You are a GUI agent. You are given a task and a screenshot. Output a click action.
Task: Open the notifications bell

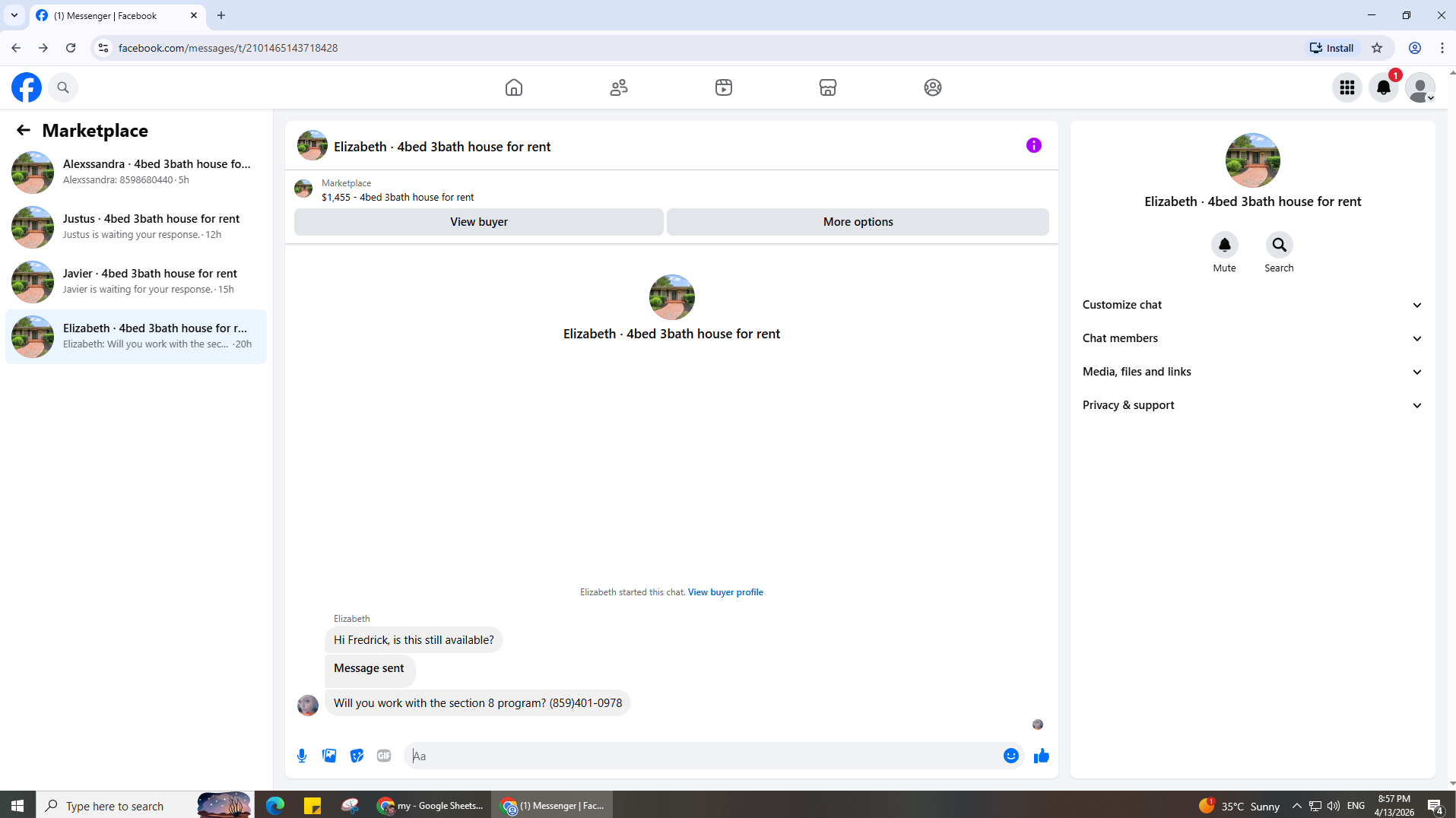[1384, 87]
